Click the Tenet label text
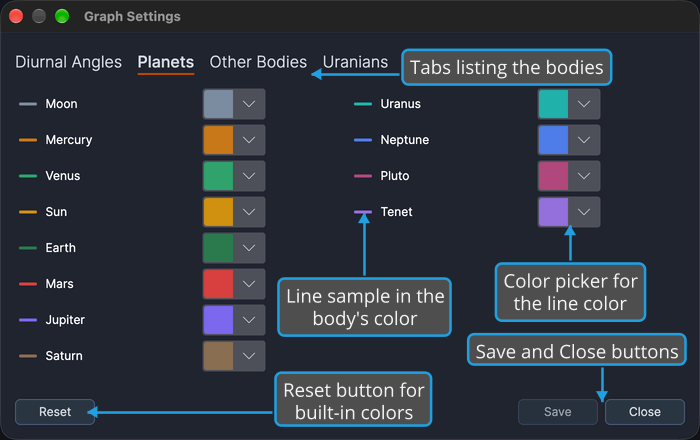The height and width of the screenshot is (440, 700). (396, 212)
